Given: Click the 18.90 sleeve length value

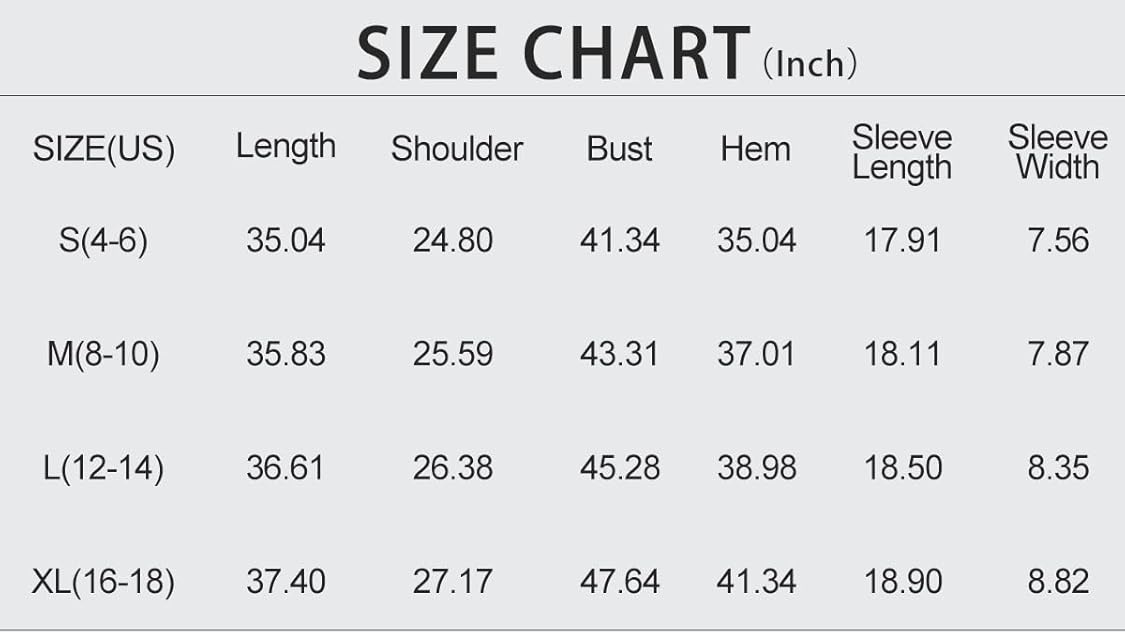Looking at the screenshot, I should tap(902, 581).
